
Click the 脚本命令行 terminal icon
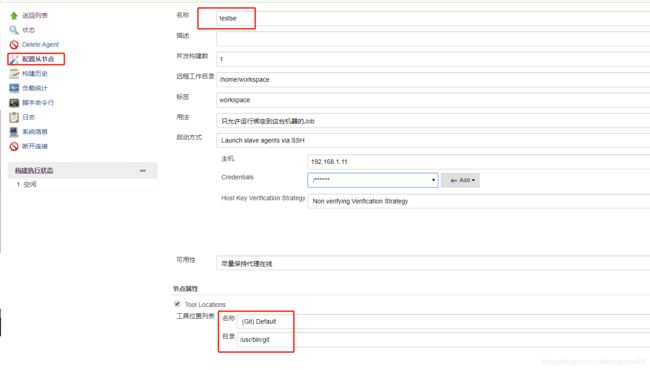pyautogui.click(x=14, y=103)
